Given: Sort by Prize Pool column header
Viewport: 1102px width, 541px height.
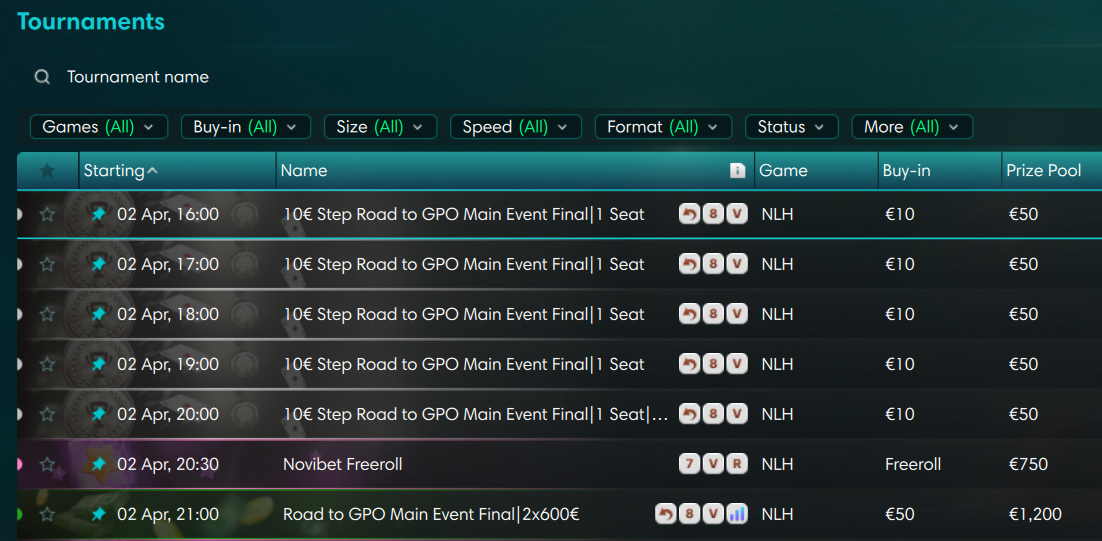Looking at the screenshot, I should [x=1043, y=171].
